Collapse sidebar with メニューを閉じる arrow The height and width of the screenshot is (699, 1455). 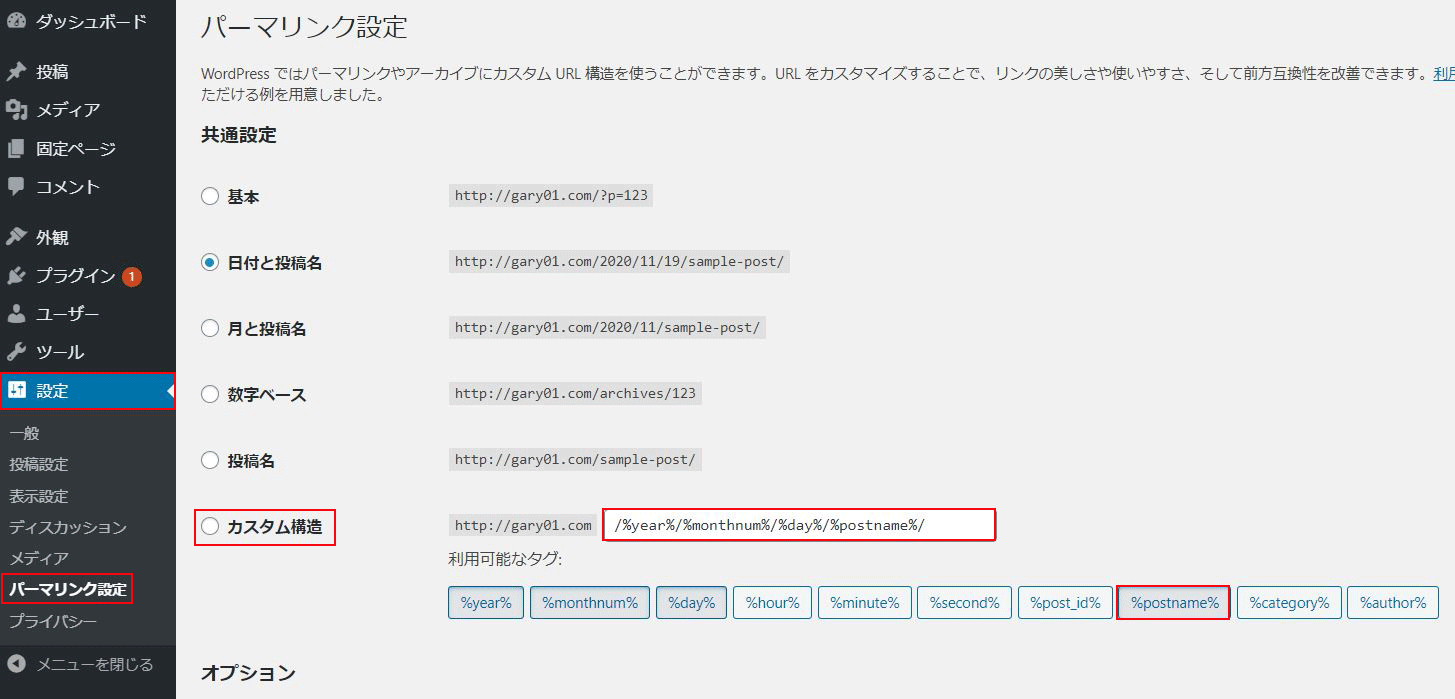coord(16,664)
